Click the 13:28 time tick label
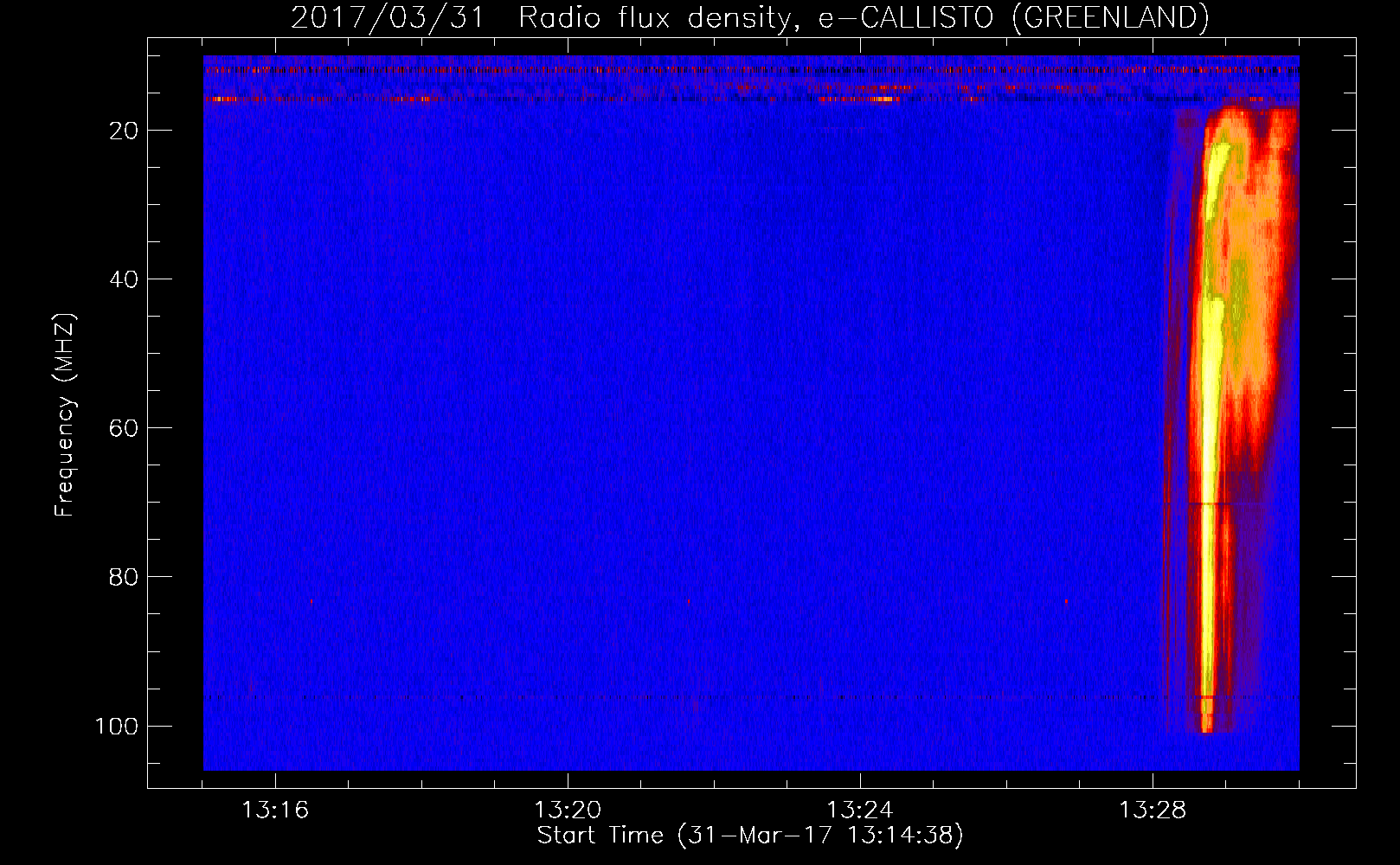The width and height of the screenshot is (1400, 865). tap(1153, 811)
